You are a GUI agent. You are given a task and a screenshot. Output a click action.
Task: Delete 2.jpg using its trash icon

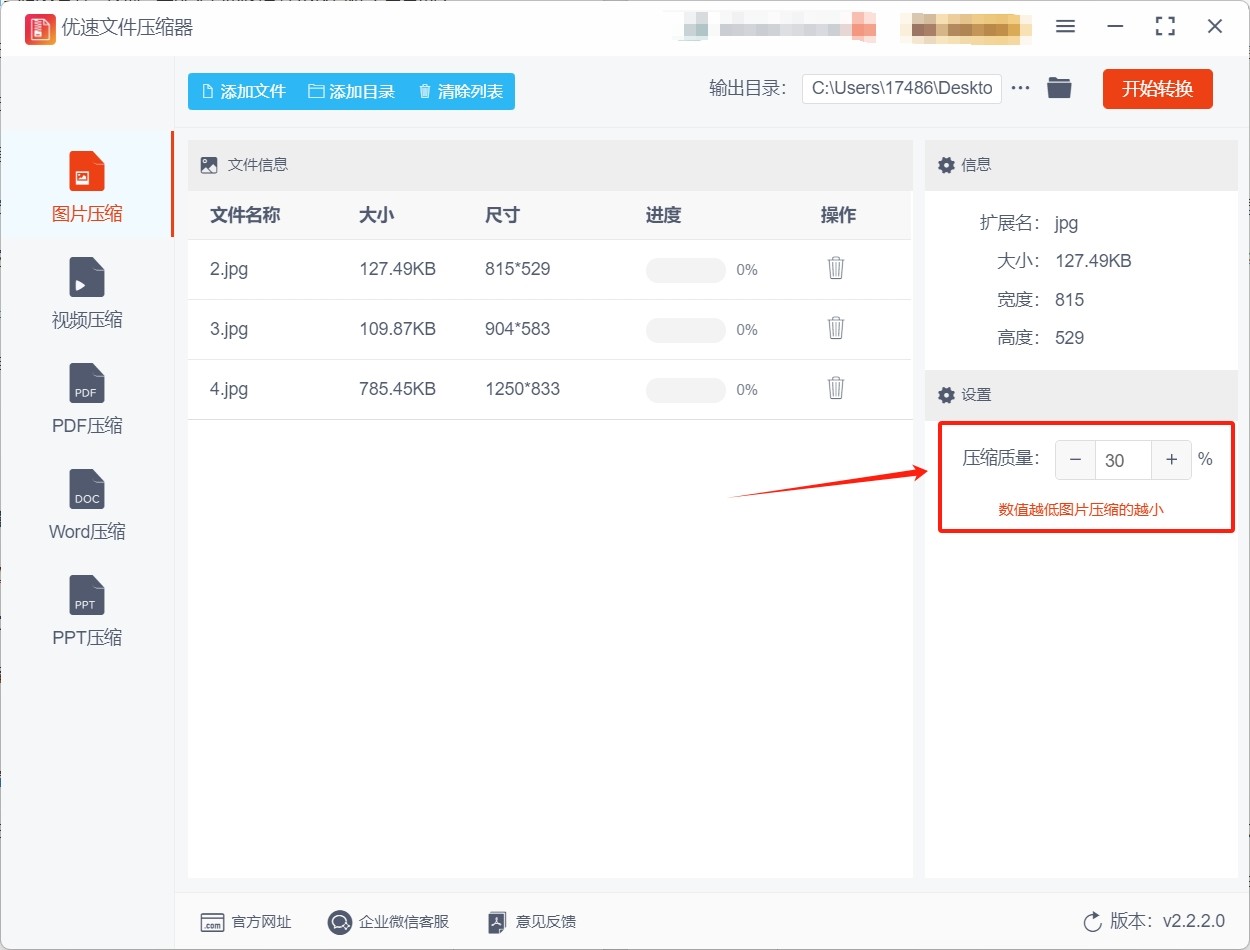pos(836,268)
